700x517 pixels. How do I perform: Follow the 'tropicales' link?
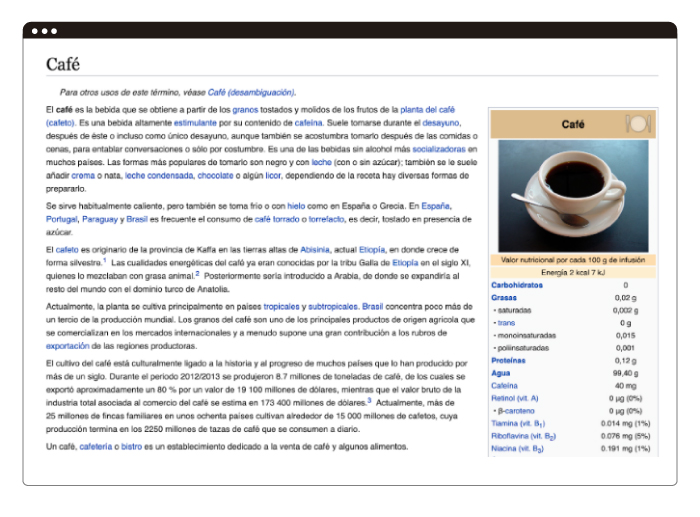click(281, 307)
